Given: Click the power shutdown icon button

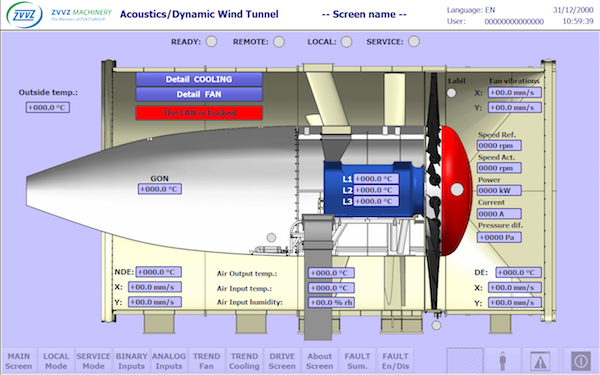Looking at the screenshot, I should point(580,361).
